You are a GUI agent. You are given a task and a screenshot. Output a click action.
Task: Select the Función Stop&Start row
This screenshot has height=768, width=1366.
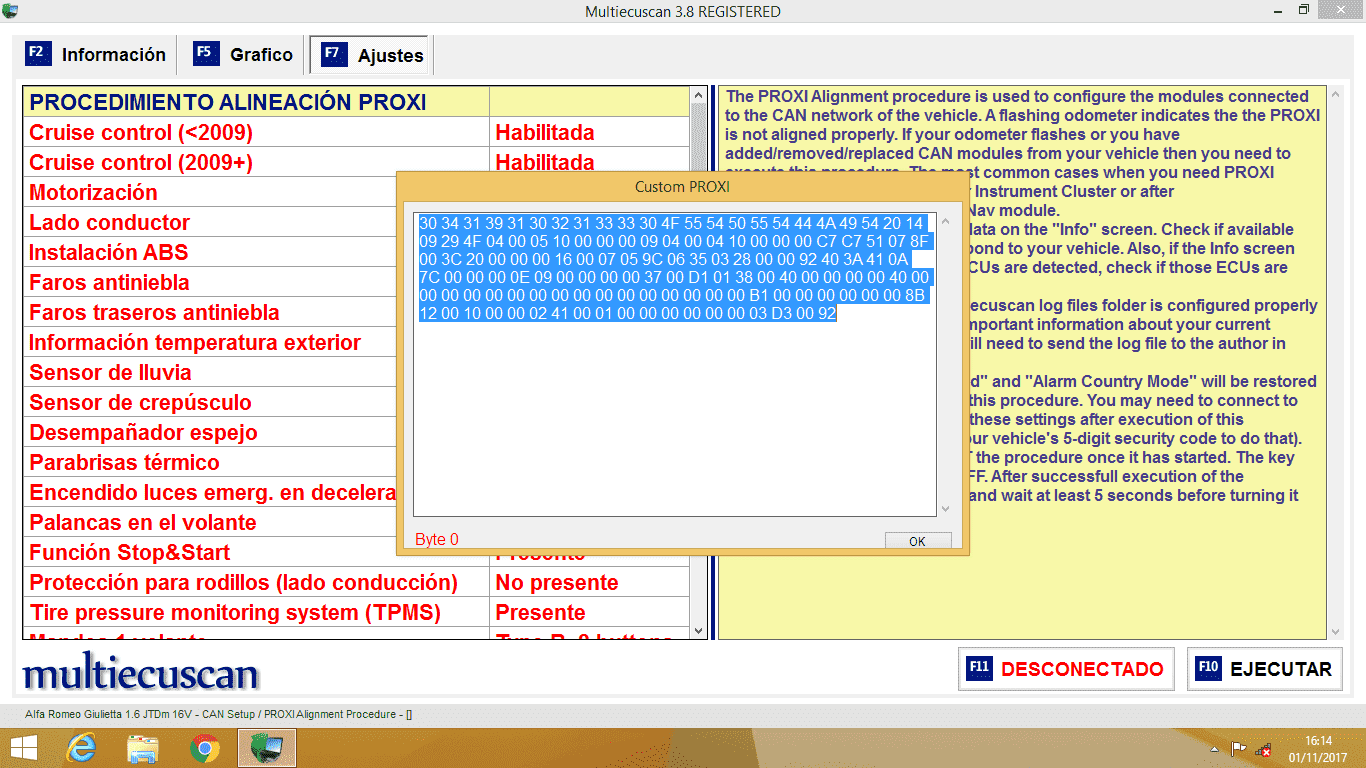pyautogui.click(x=210, y=552)
